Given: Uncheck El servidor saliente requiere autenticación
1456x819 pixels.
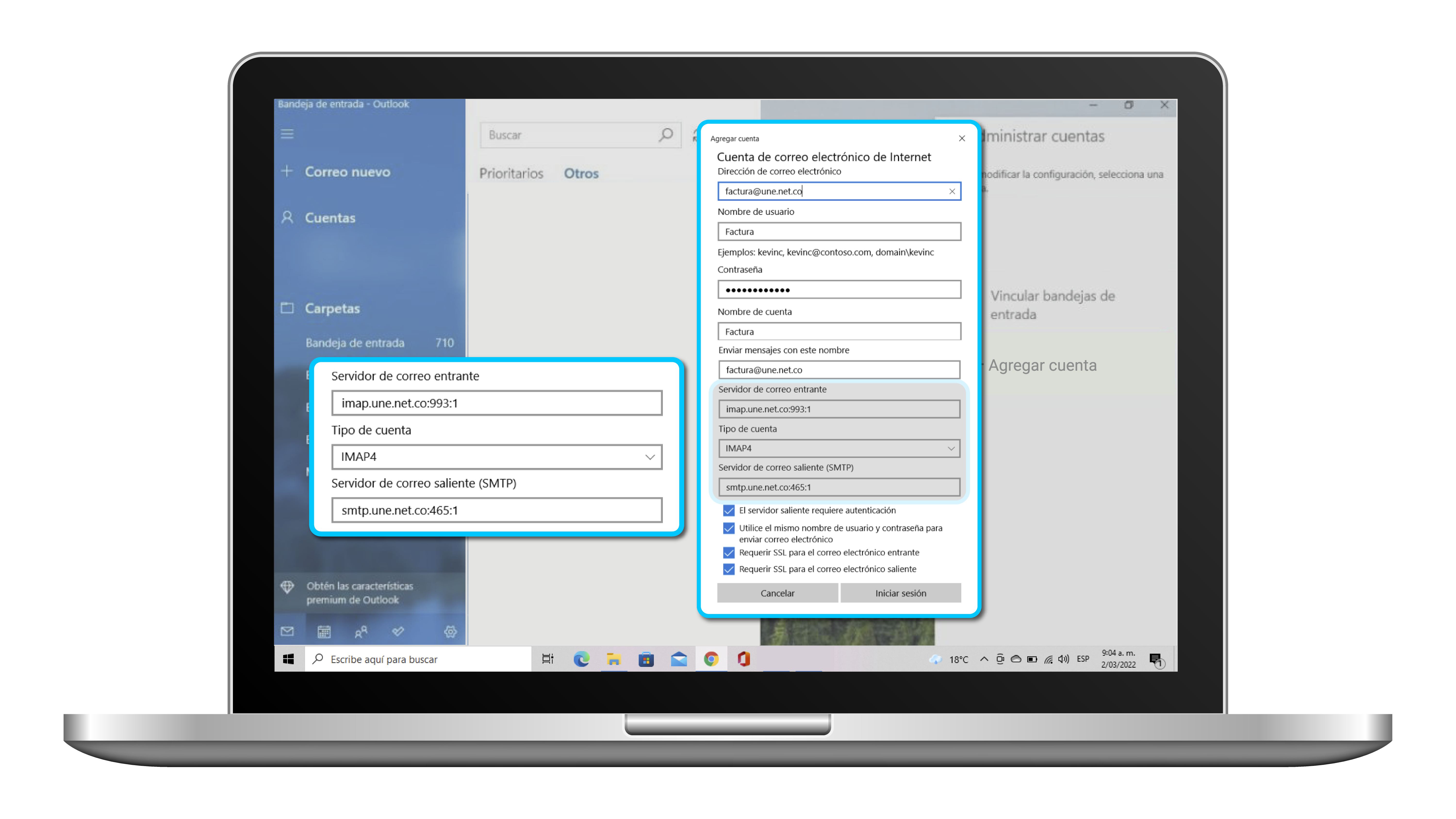Looking at the screenshot, I should [729, 510].
